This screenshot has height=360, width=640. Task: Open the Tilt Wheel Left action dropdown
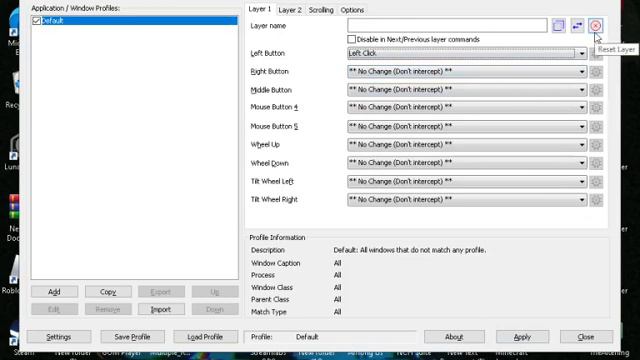[467, 181]
